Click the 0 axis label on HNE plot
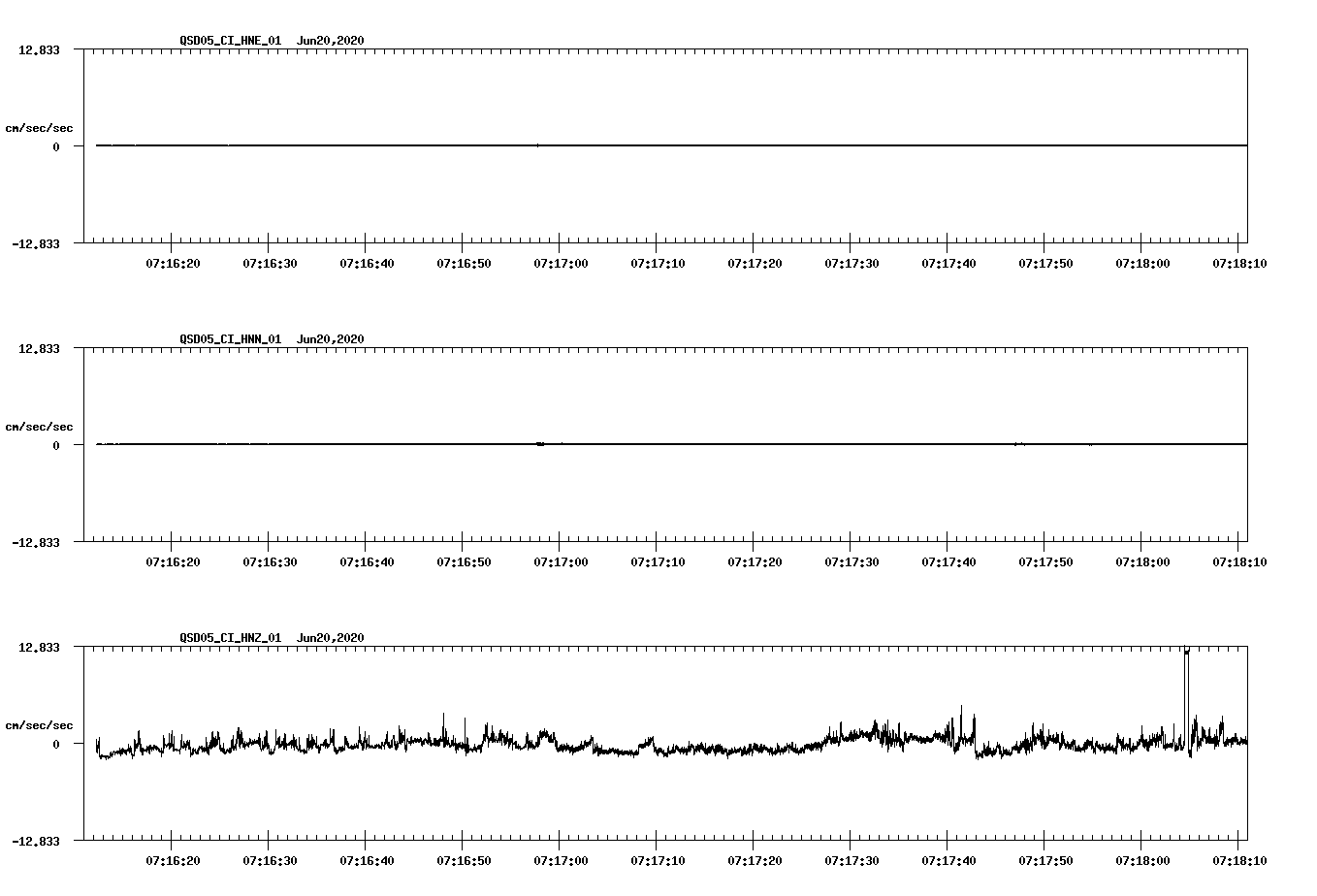Viewport: 1317px width, 896px height. coord(56,146)
